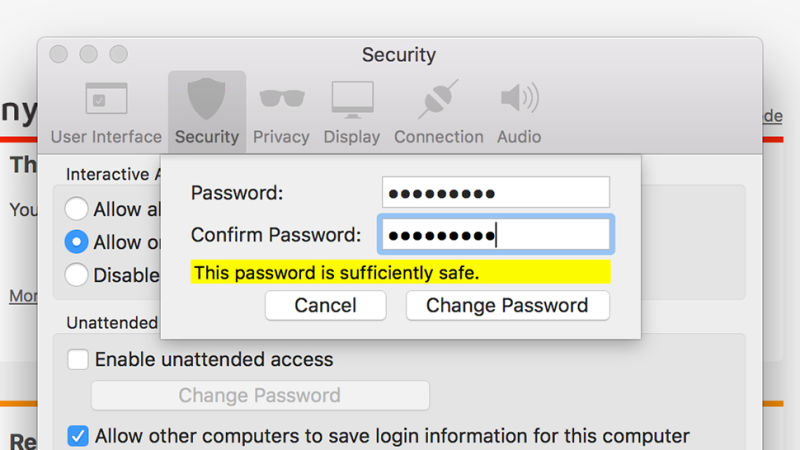Select the Security shield icon
The image size is (800, 450).
click(x=207, y=100)
